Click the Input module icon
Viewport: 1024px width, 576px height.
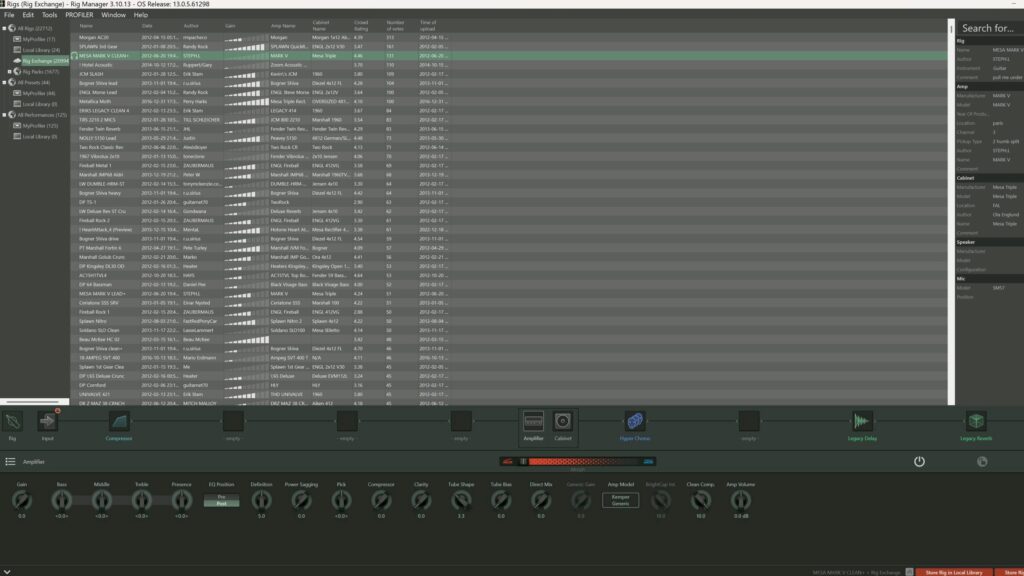pos(47,422)
